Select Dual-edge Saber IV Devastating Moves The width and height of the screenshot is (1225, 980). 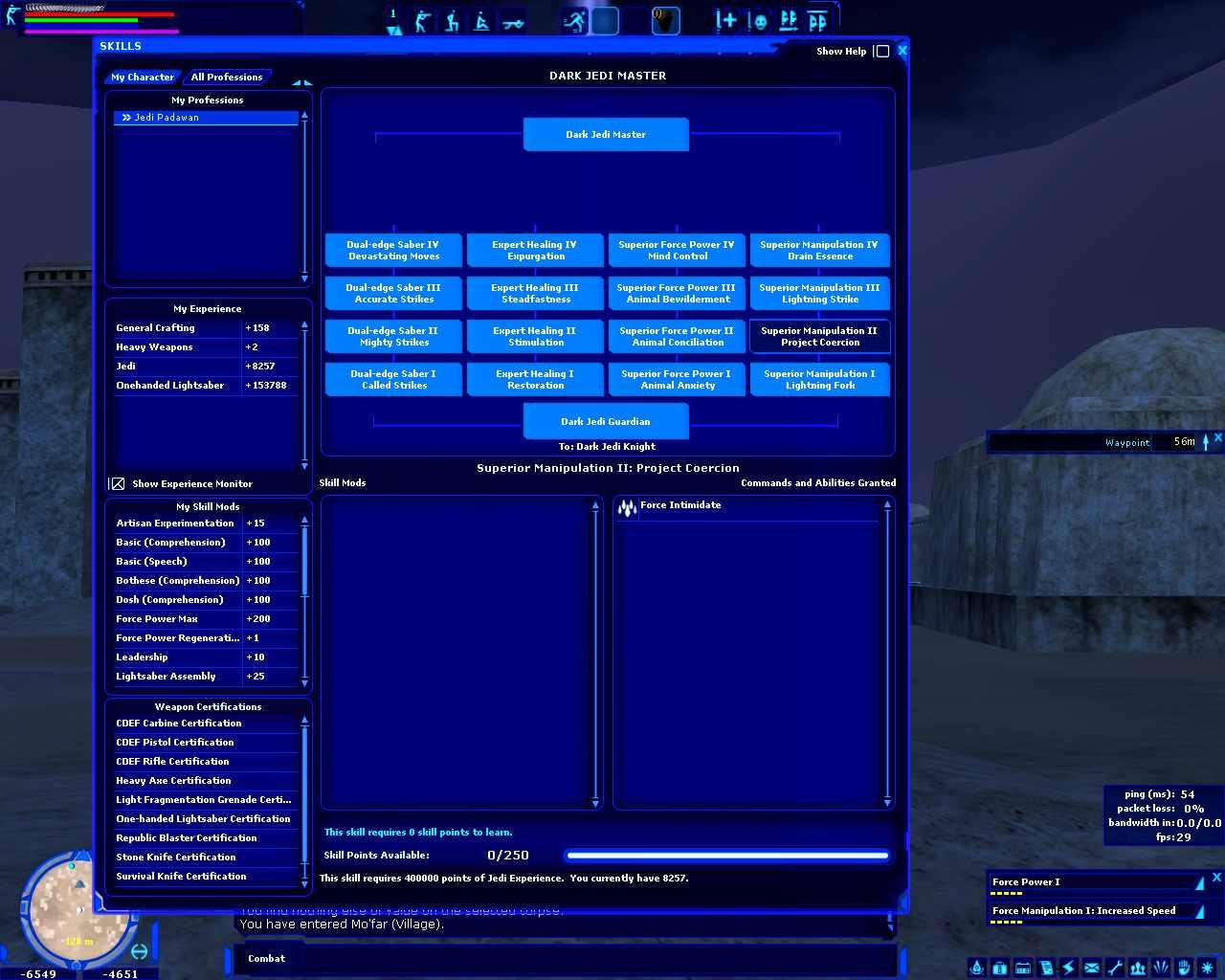pos(393,251)
